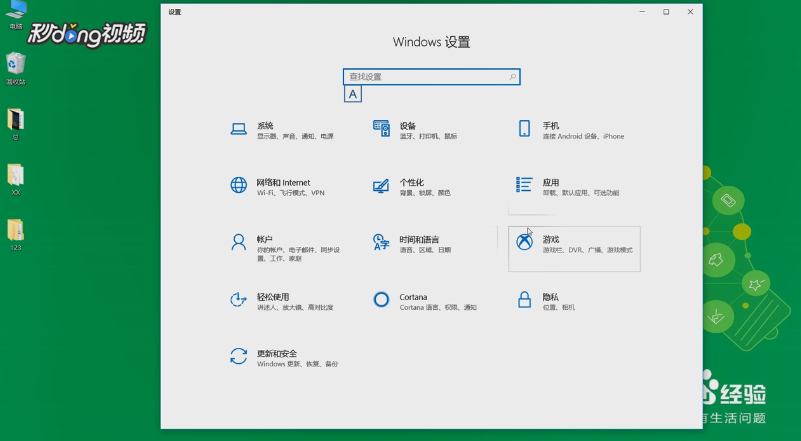The image size is (801, 441).
Task: Click the 轻松使用 category title
Action: (273, 297)
